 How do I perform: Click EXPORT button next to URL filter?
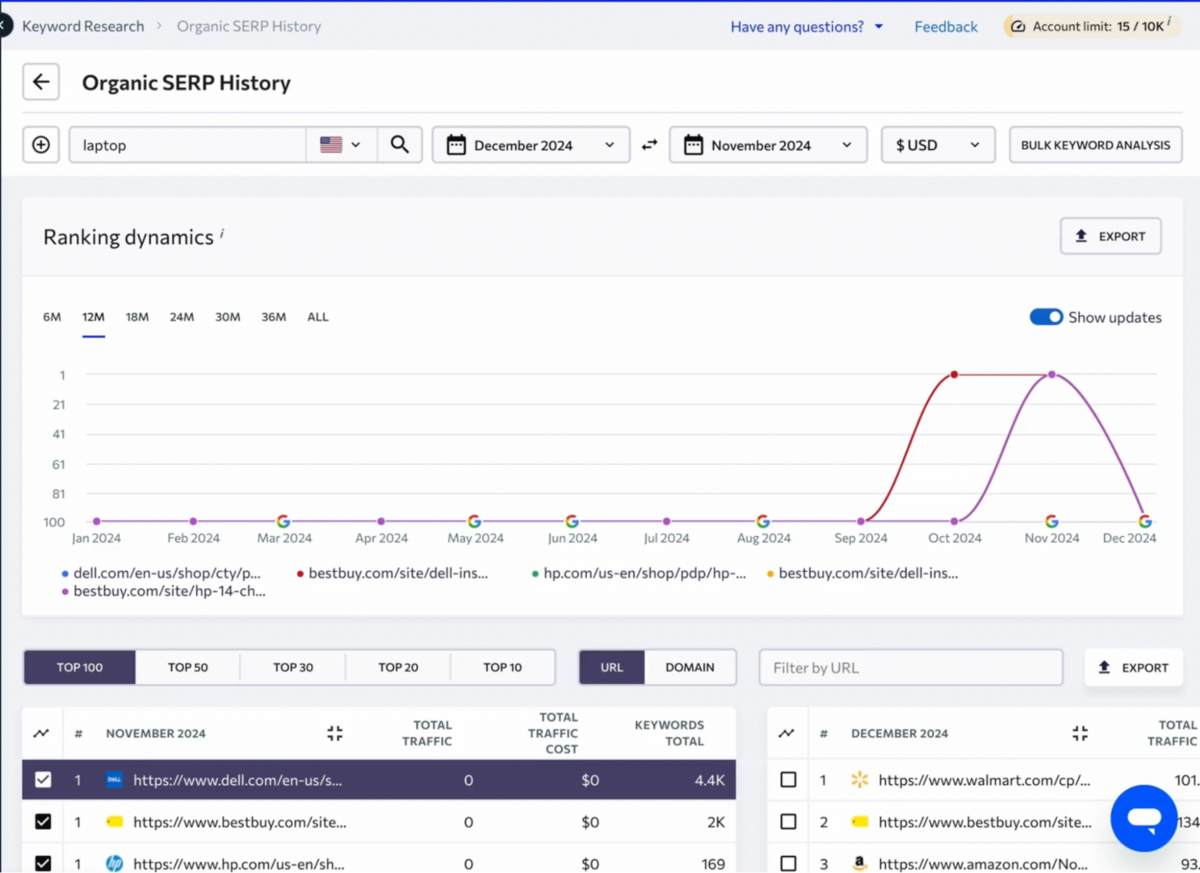1133,667
